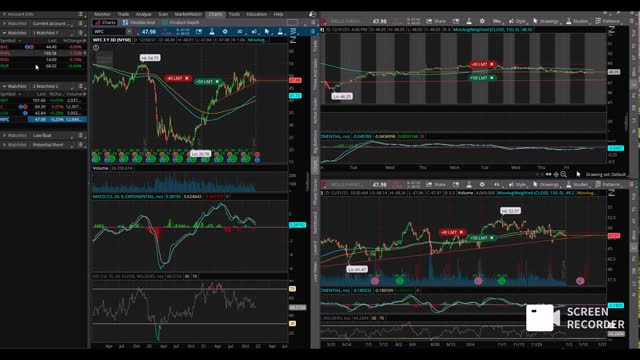Cancel the -40 LMT order on the top-right chart
This screenshot has height=360, width=640.
[x=492, y=64]
